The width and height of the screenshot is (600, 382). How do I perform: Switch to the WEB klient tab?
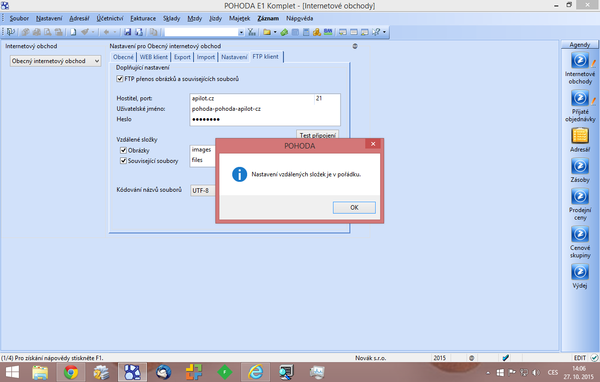pyautogui.click(x=153, y=57)
